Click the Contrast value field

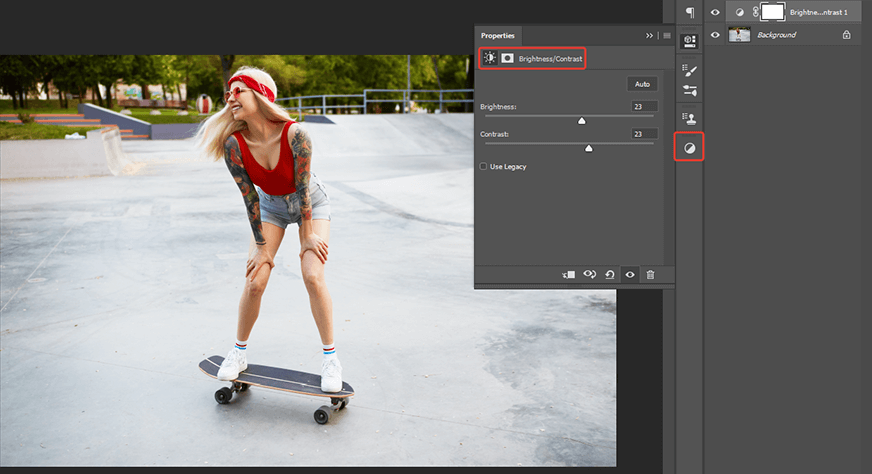(x=645, y=134)
